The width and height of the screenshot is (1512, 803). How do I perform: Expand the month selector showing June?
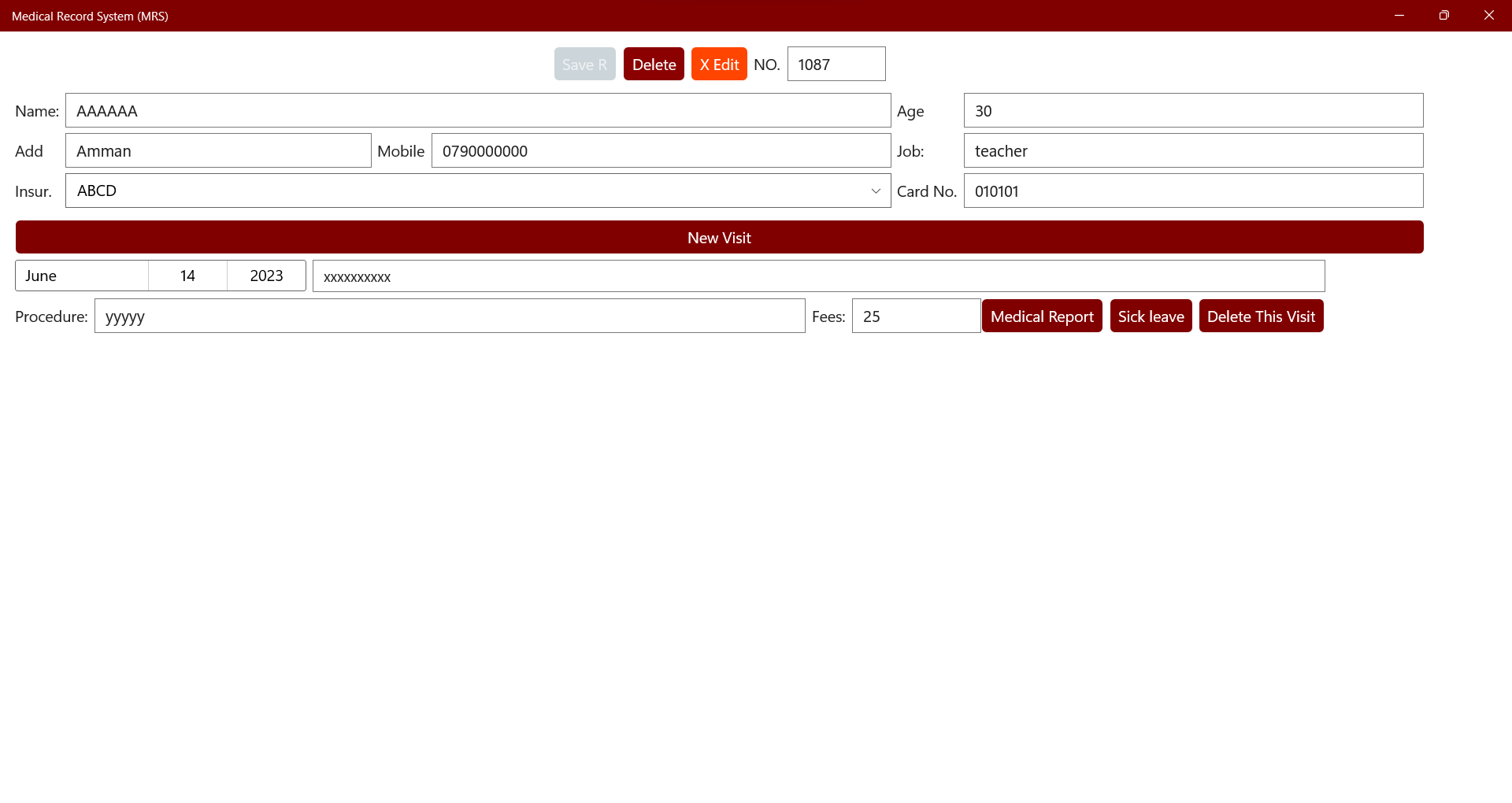point(81,276)
